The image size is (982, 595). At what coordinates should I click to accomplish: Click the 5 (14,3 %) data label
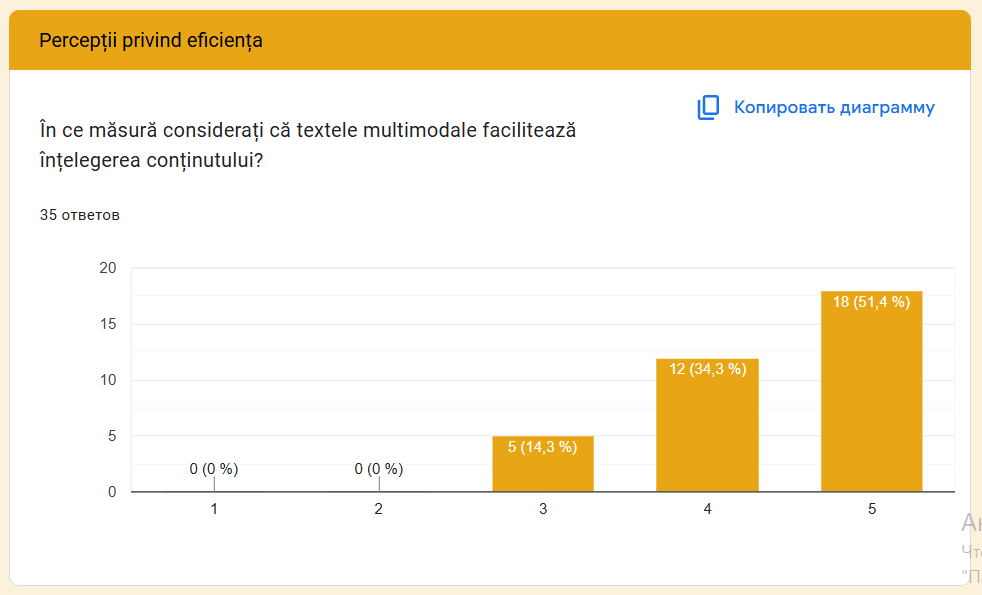543,447
